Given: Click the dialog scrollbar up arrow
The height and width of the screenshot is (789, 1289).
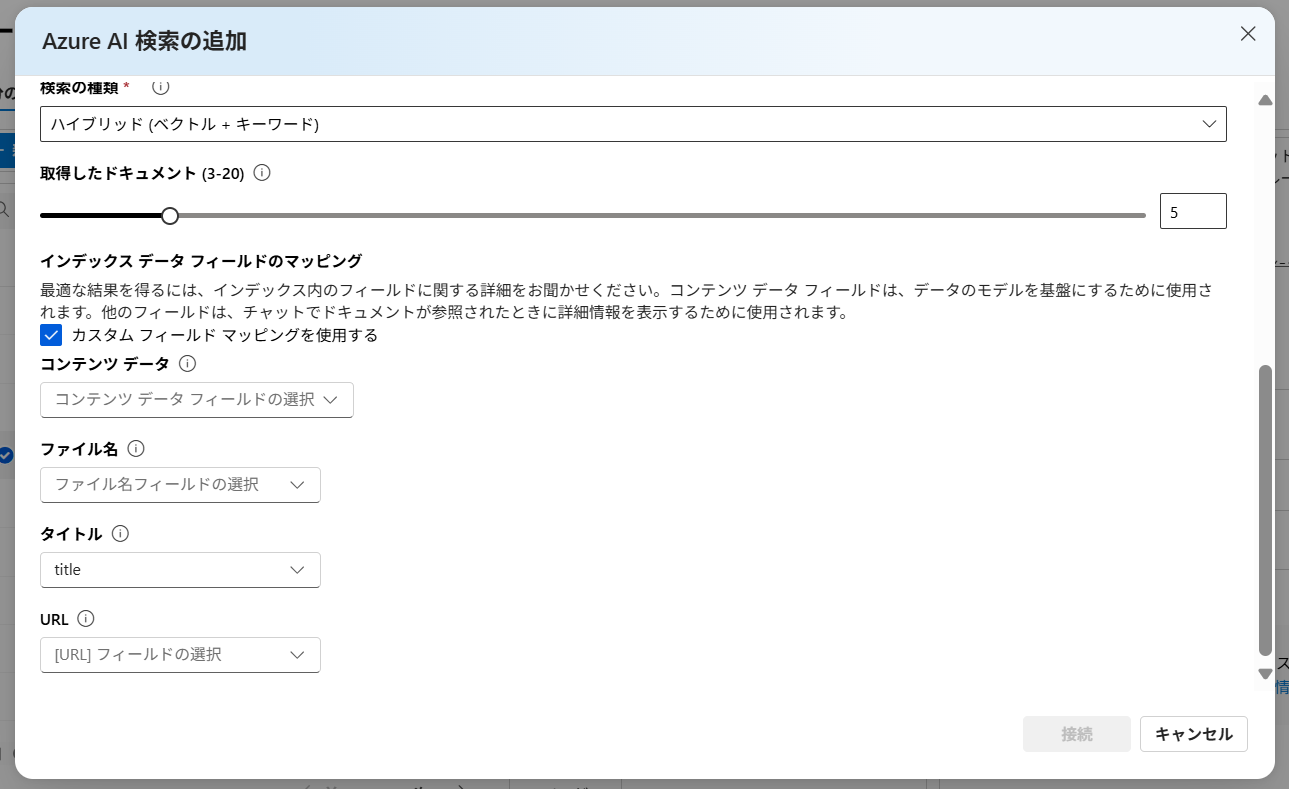Looking at the screenshot, I should pos(1265,100).
